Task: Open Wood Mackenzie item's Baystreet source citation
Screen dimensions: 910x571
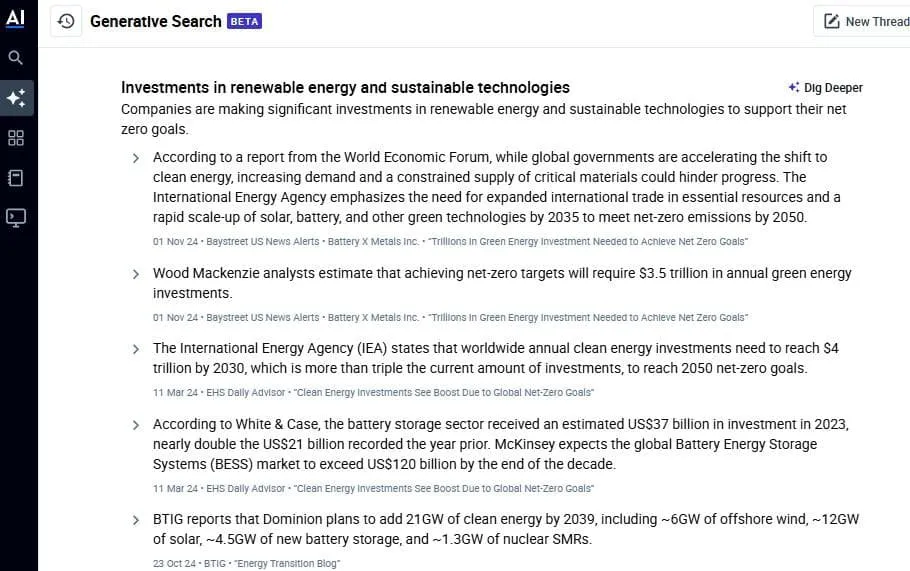Action: pos(263,318)
